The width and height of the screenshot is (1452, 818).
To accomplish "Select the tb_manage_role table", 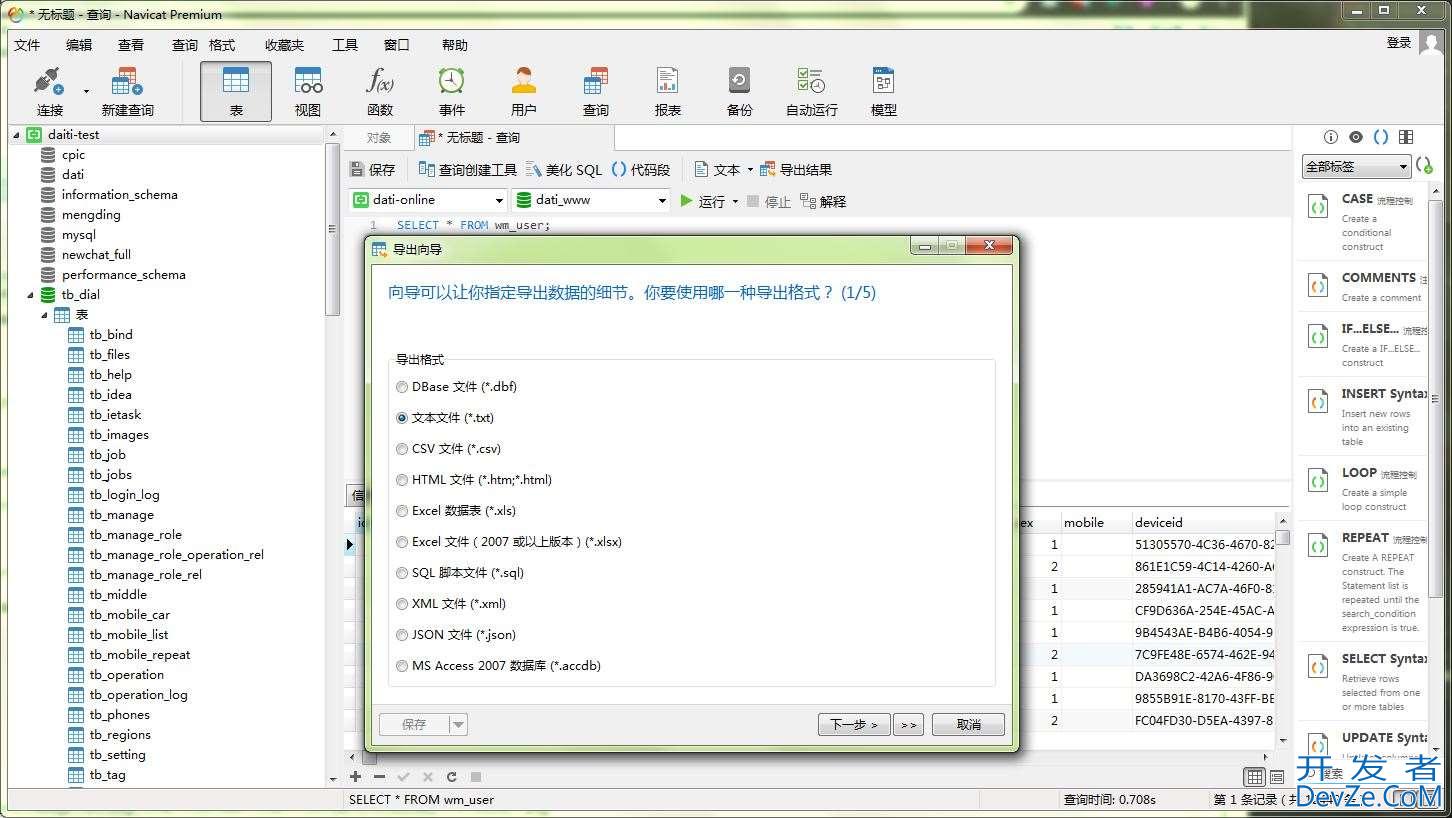I will pyautogui.click(x=135, y=535).
